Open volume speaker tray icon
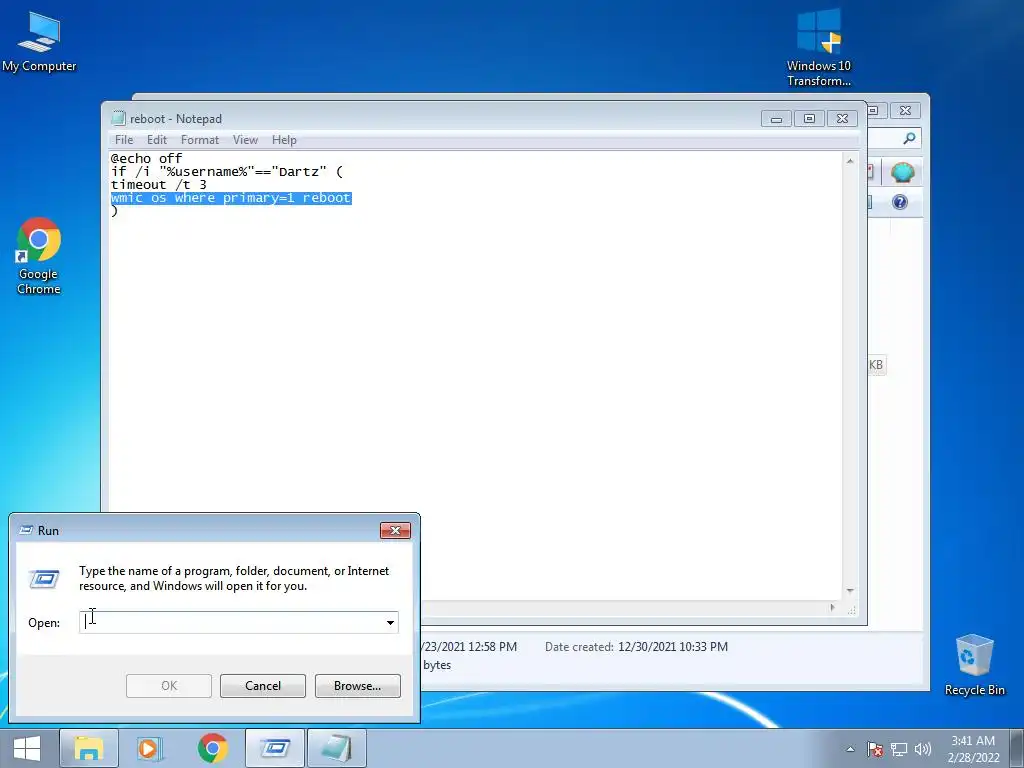The height and width of the screenshot is (768, 1024). (923, 749)
